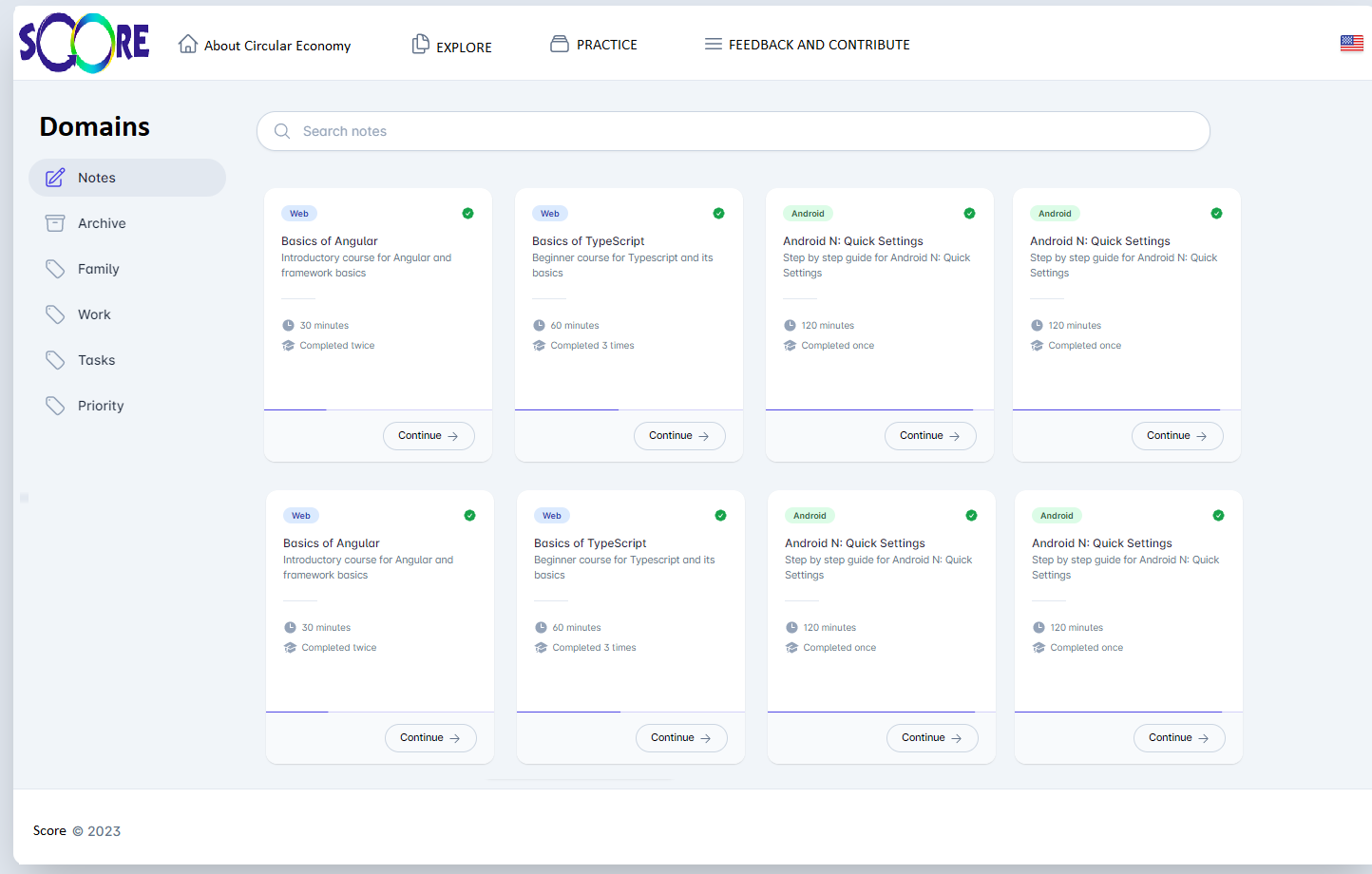The width and height of the screenshot is (1372, 874).
Task: Open the Practice navigation item
Action: (x=594, y=45)
